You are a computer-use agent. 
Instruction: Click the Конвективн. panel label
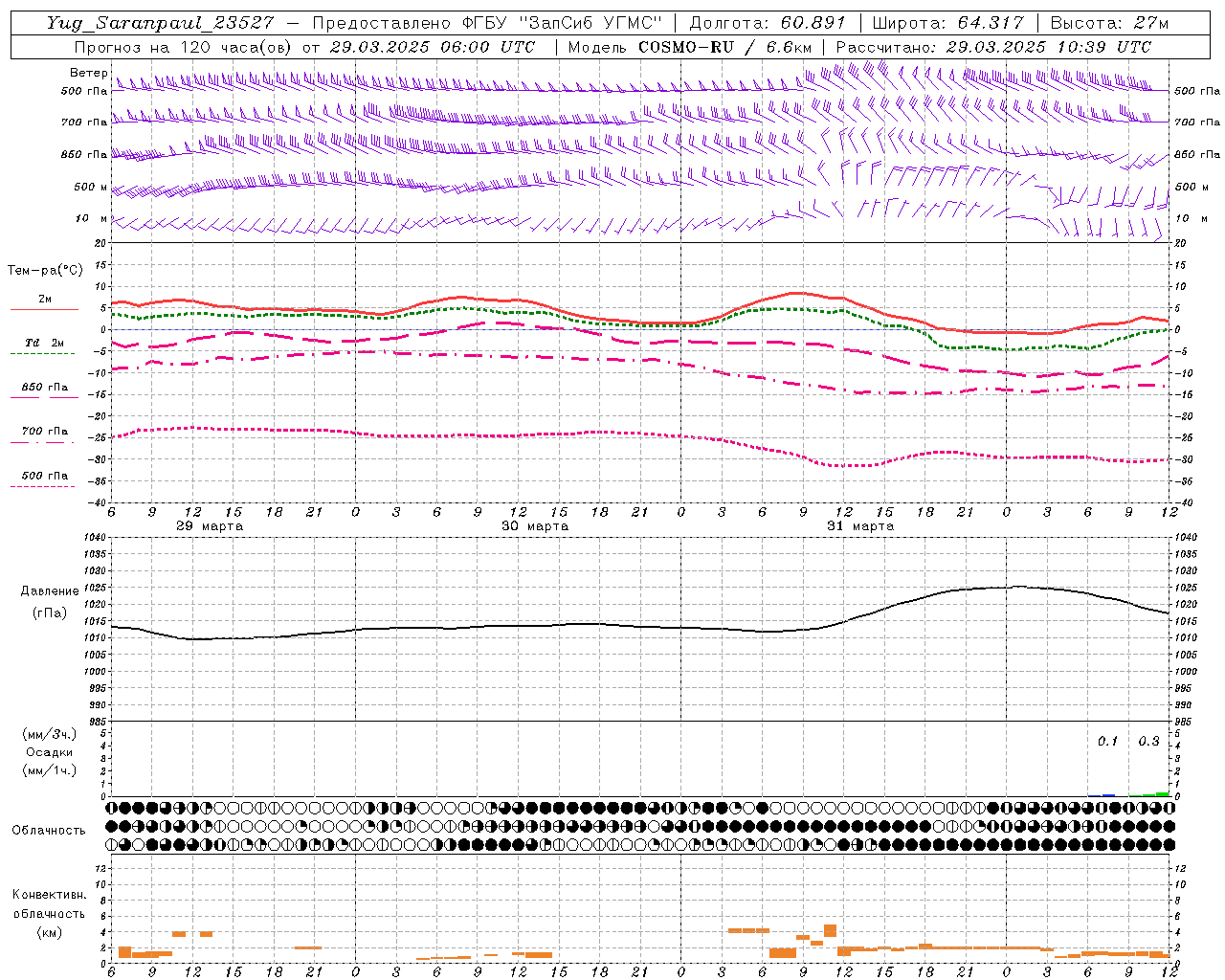pyautogui.click(x=49, y=895)
